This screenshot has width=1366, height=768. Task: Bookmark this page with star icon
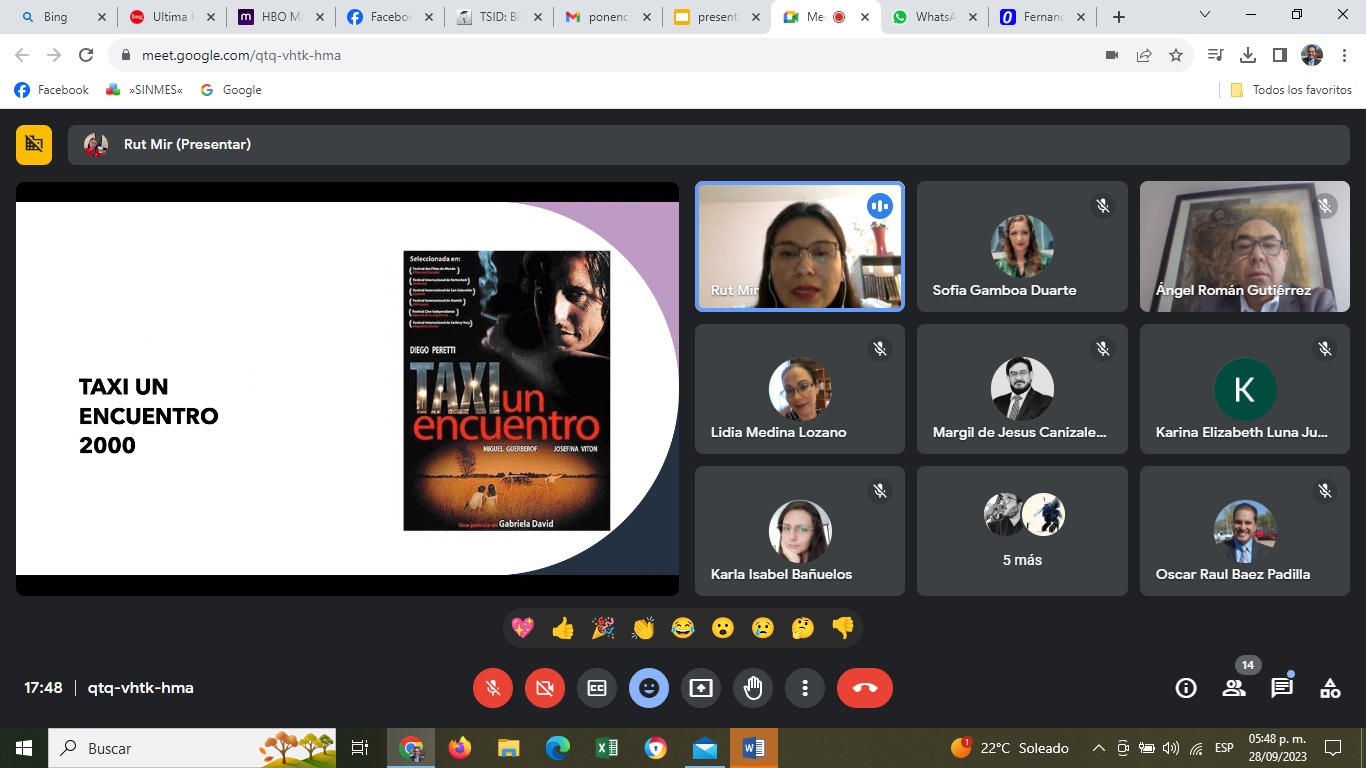1176,55
